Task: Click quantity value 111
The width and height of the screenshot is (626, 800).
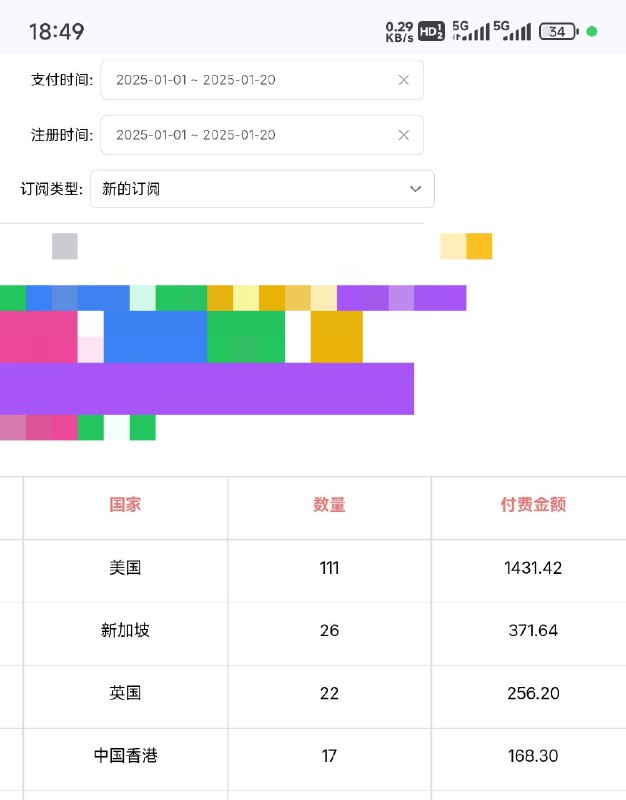Action: pos(329,568)
